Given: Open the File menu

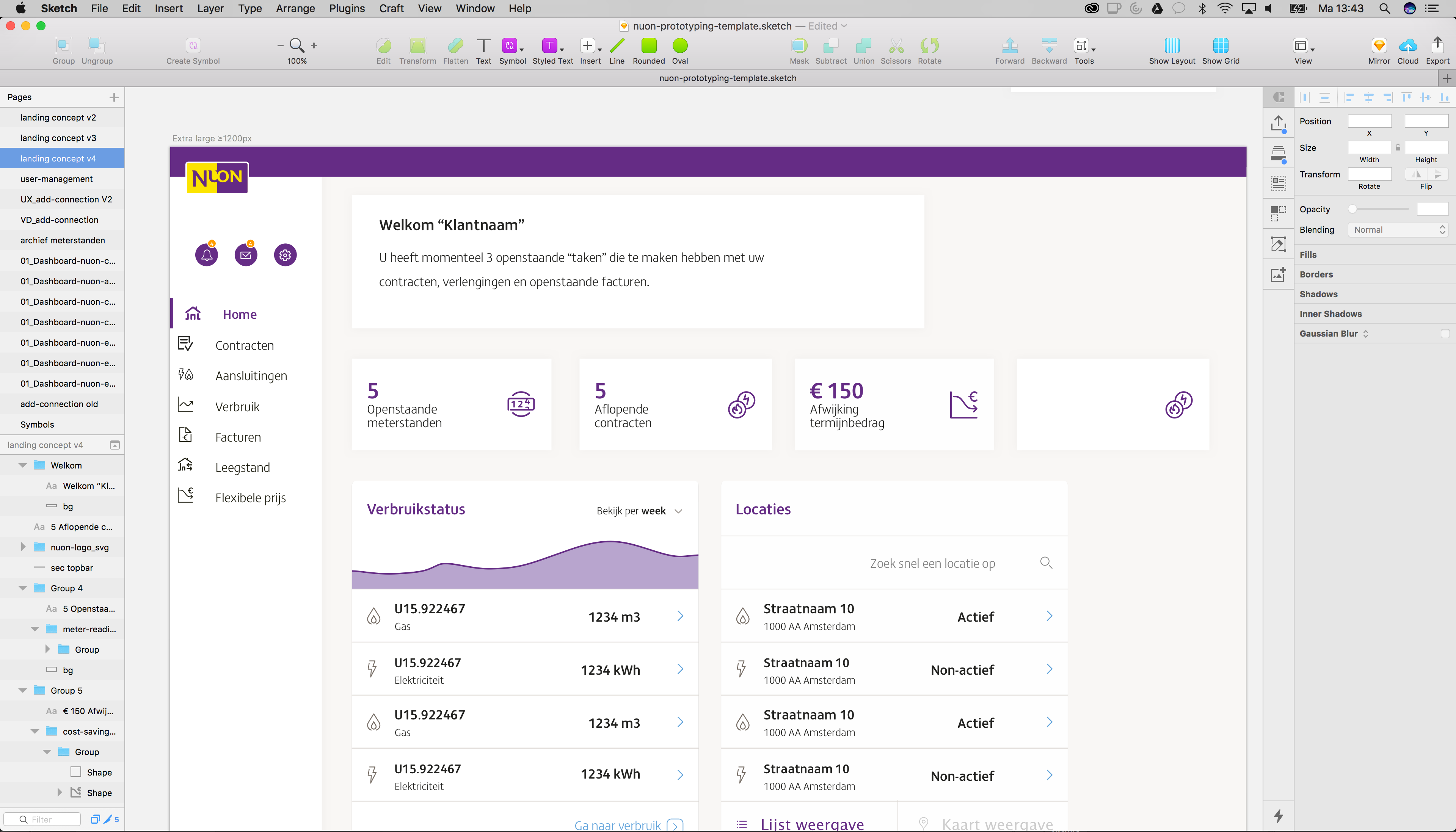Looking at the screenshot, I should click(99, 9).
